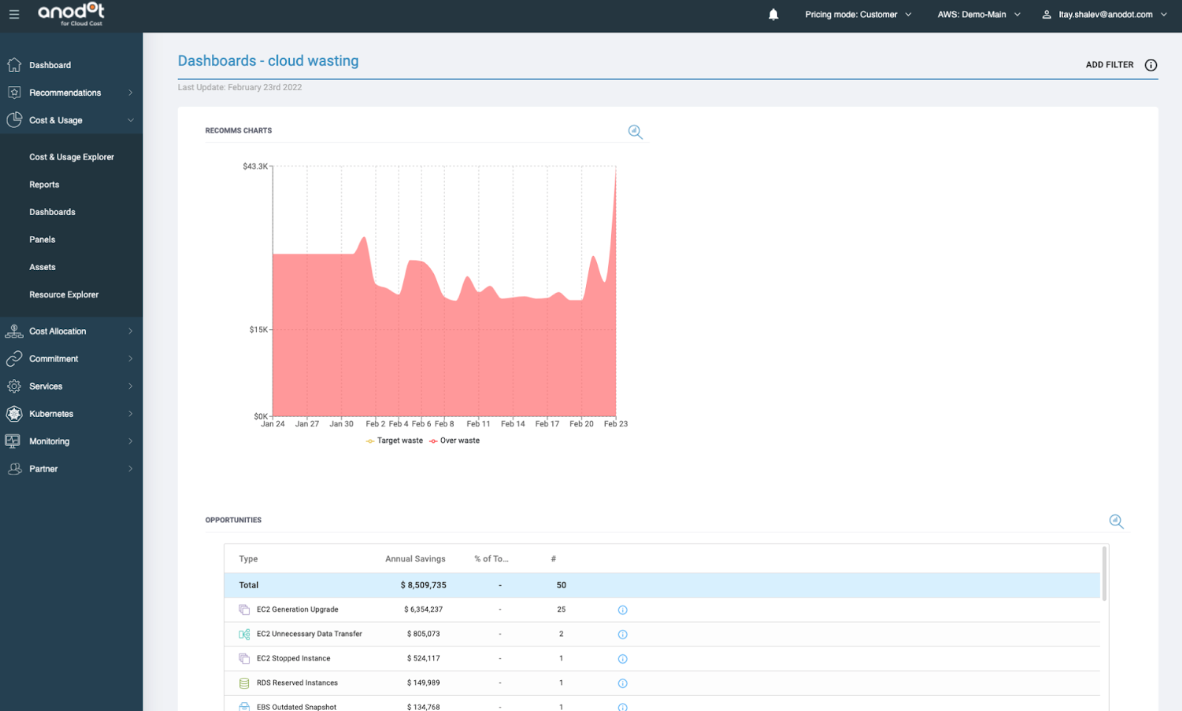Click the Opportunities magnifier icon
Viewport: 1182px width, 711px height.
(1116, 521)
